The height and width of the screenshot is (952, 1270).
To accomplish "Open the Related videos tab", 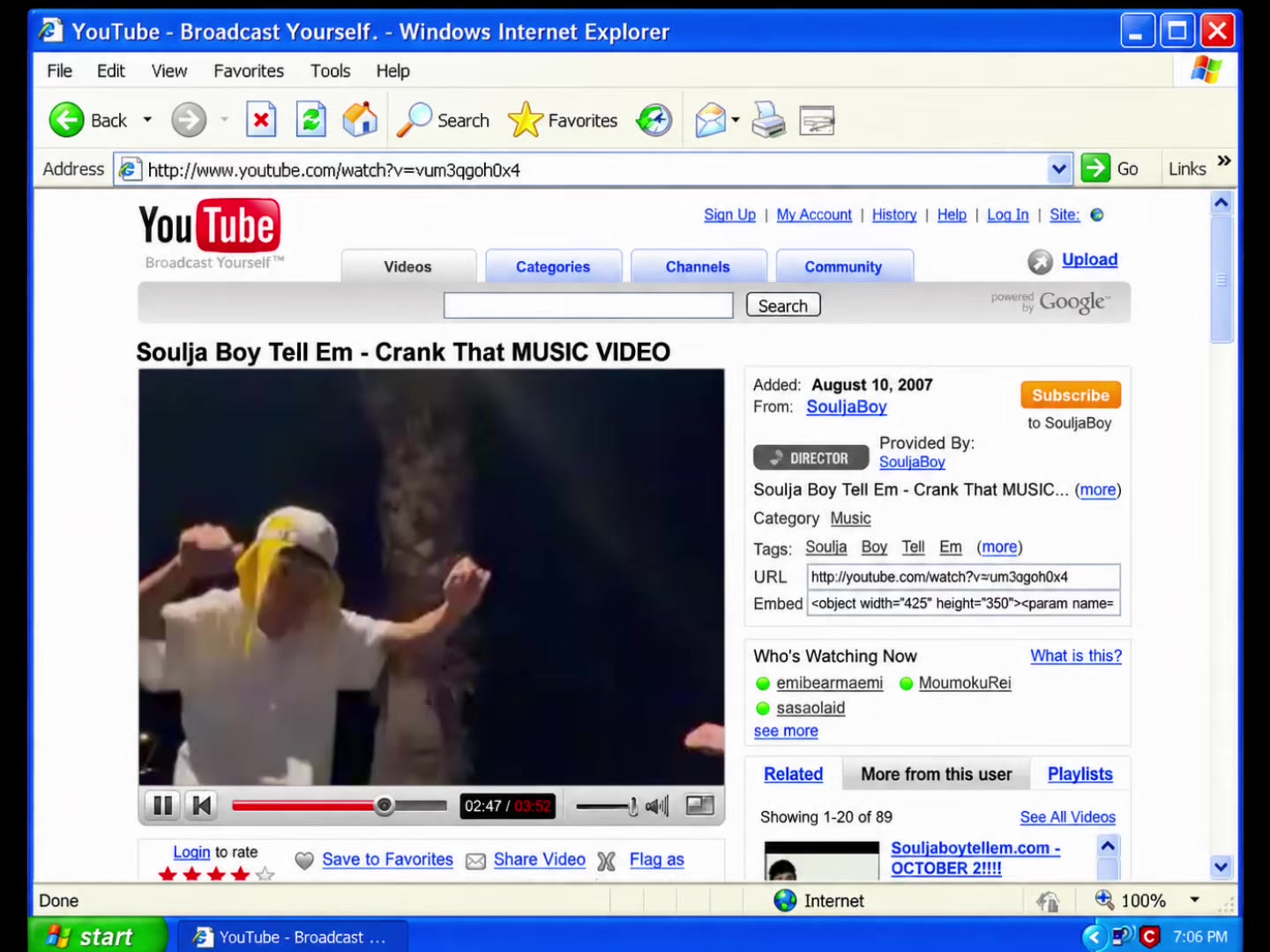I will click(794, 774).
